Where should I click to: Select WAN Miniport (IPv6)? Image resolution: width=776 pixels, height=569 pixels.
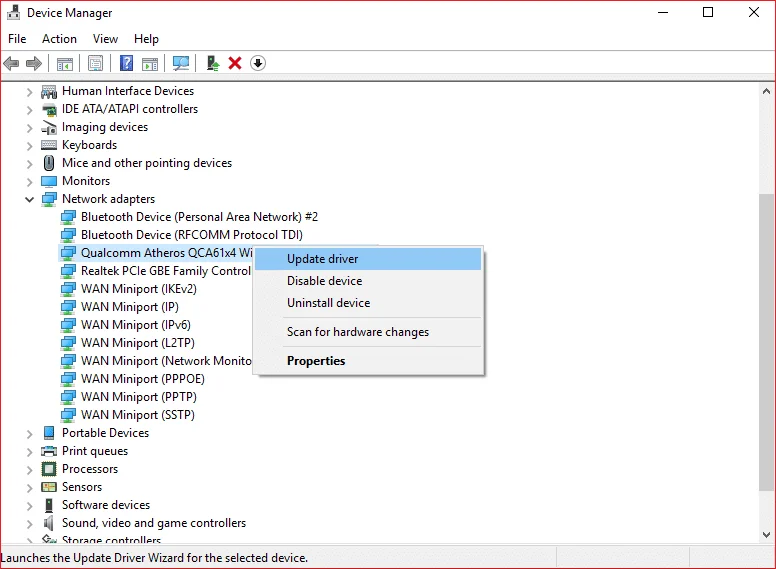tap(136, 325)
